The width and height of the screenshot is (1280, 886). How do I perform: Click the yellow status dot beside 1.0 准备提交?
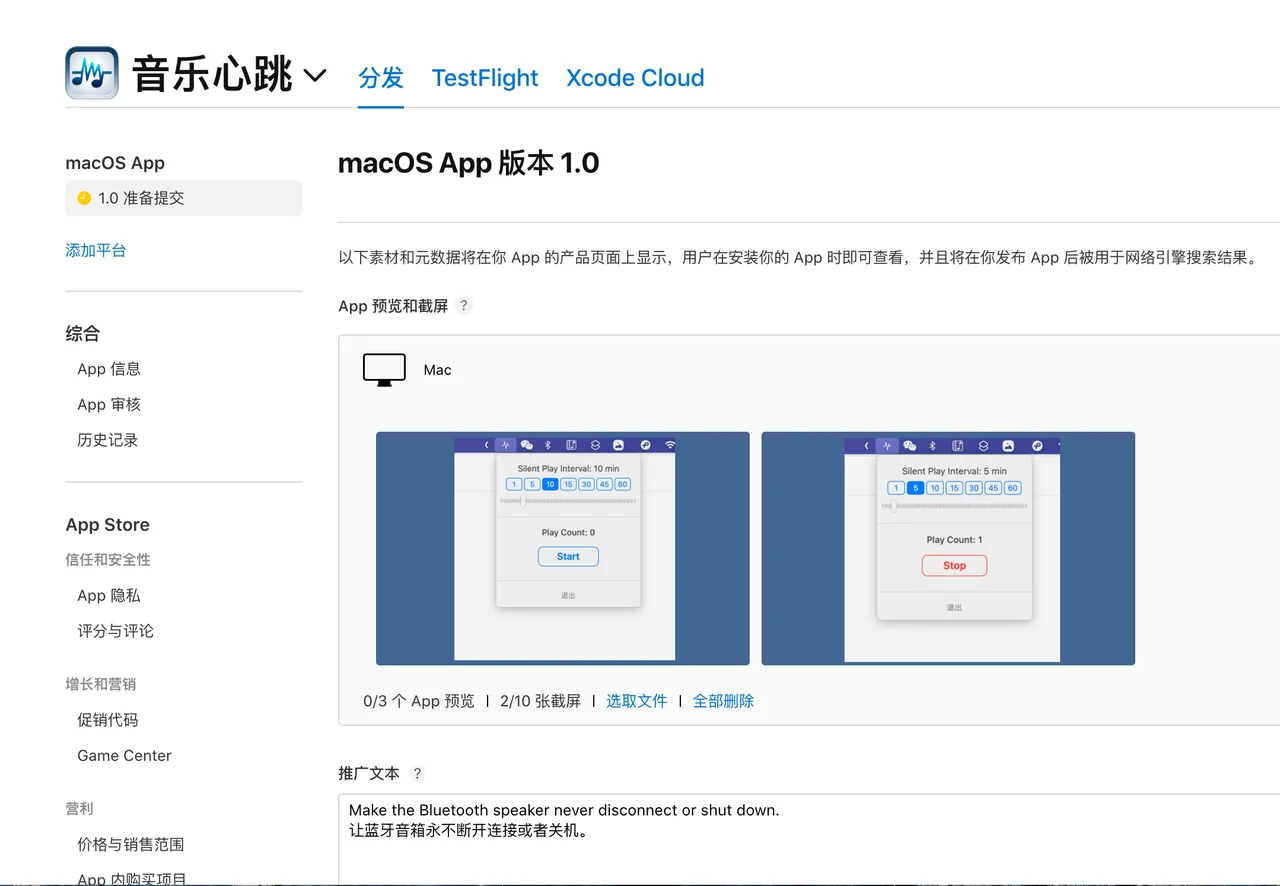[84, 198]
